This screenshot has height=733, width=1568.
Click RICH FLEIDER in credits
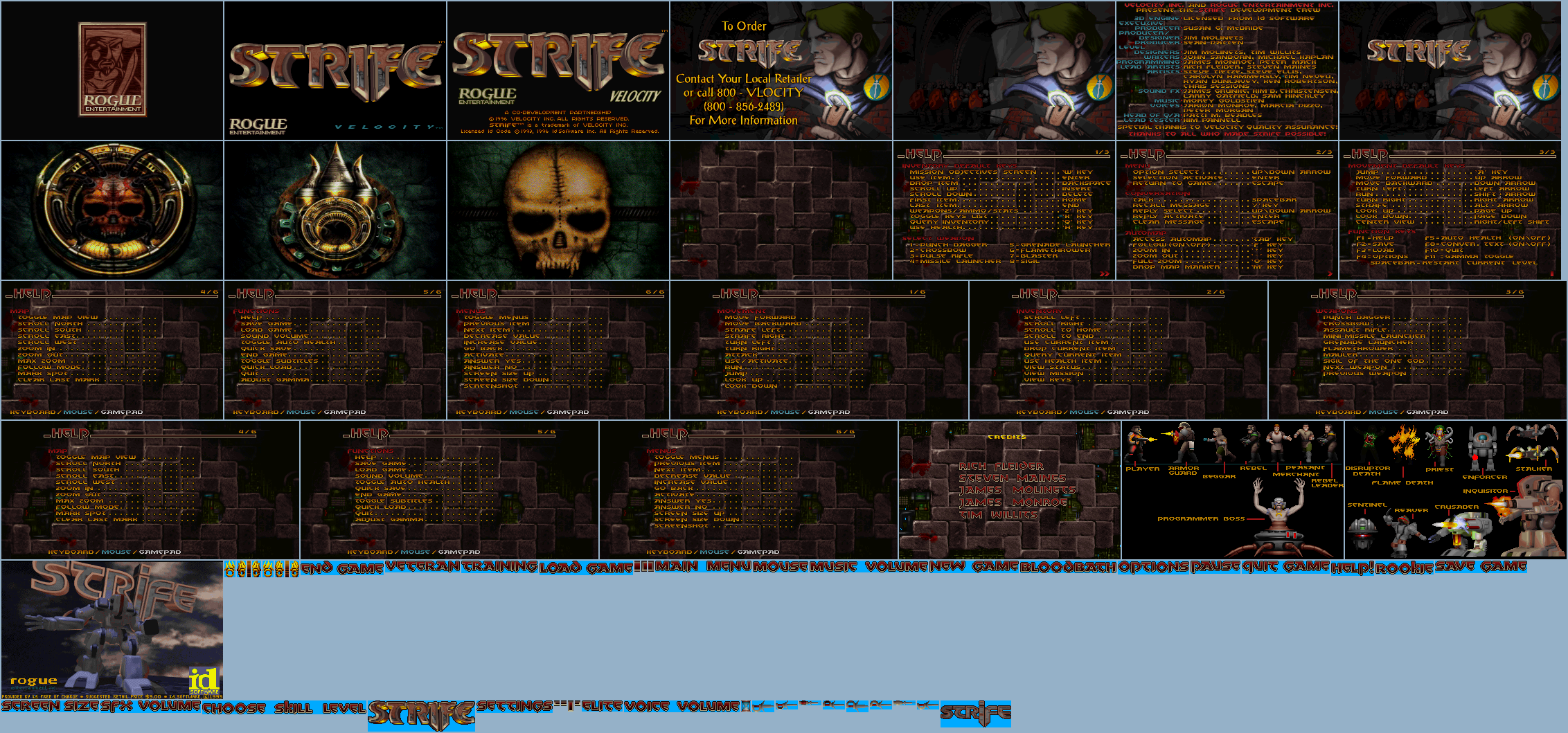pos(1001,467)
